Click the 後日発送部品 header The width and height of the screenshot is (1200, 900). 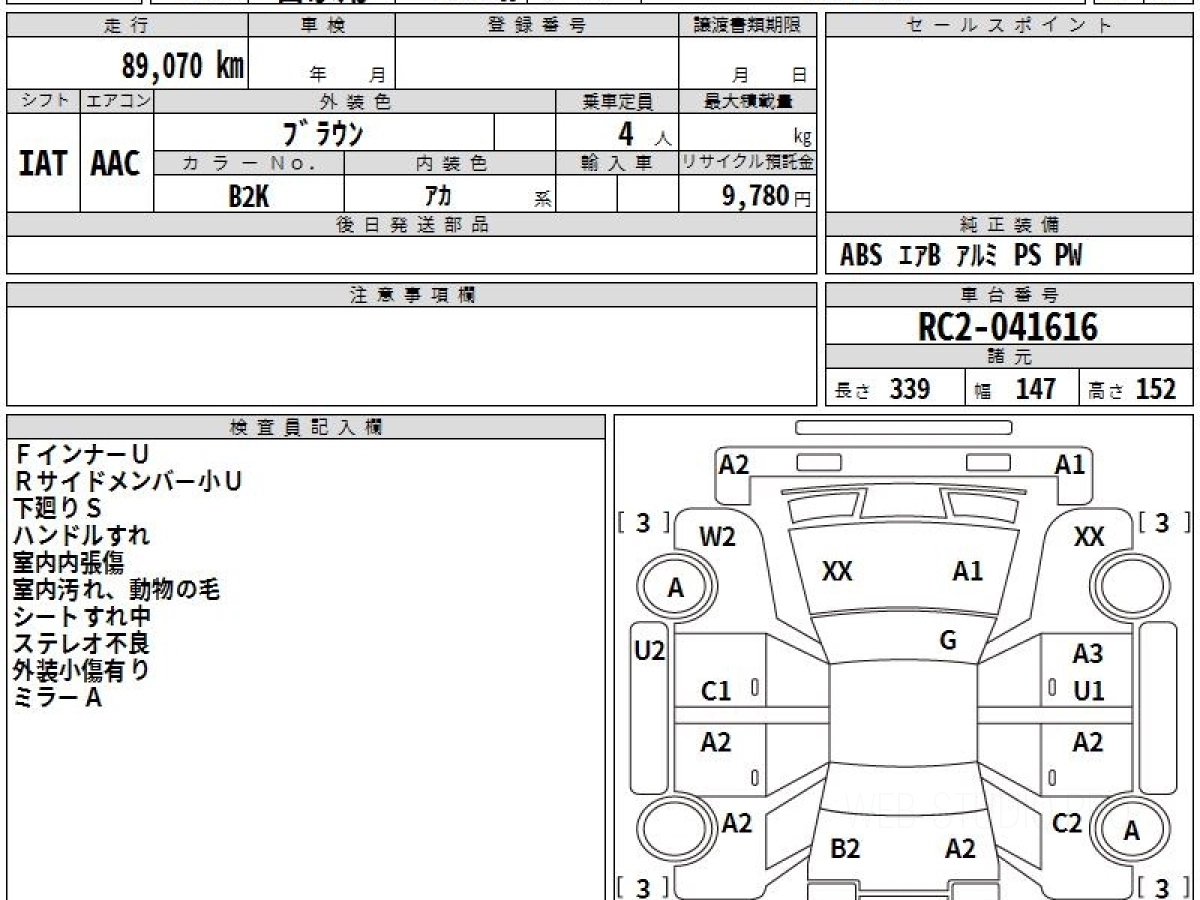pos(411,225)
